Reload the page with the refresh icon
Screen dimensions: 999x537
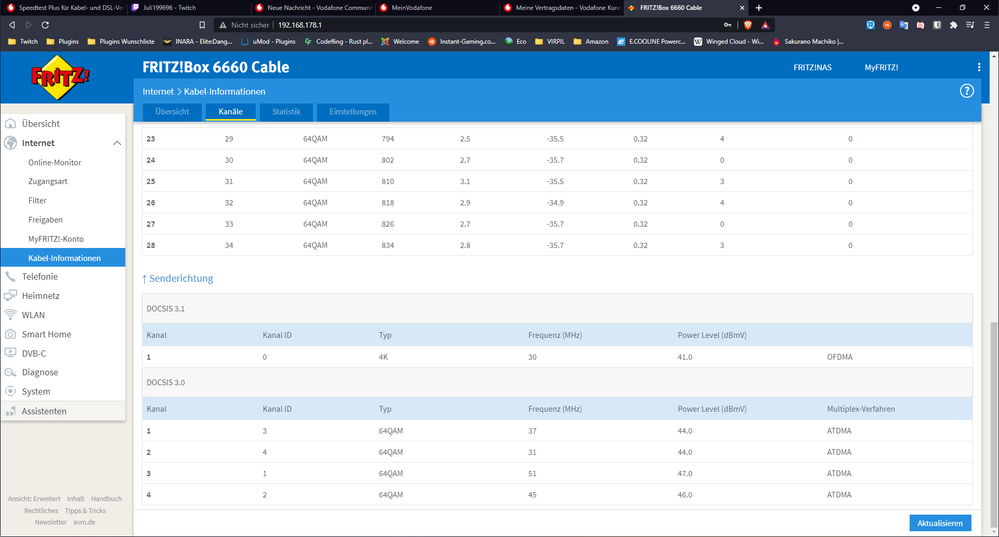[x=45, y=25]
